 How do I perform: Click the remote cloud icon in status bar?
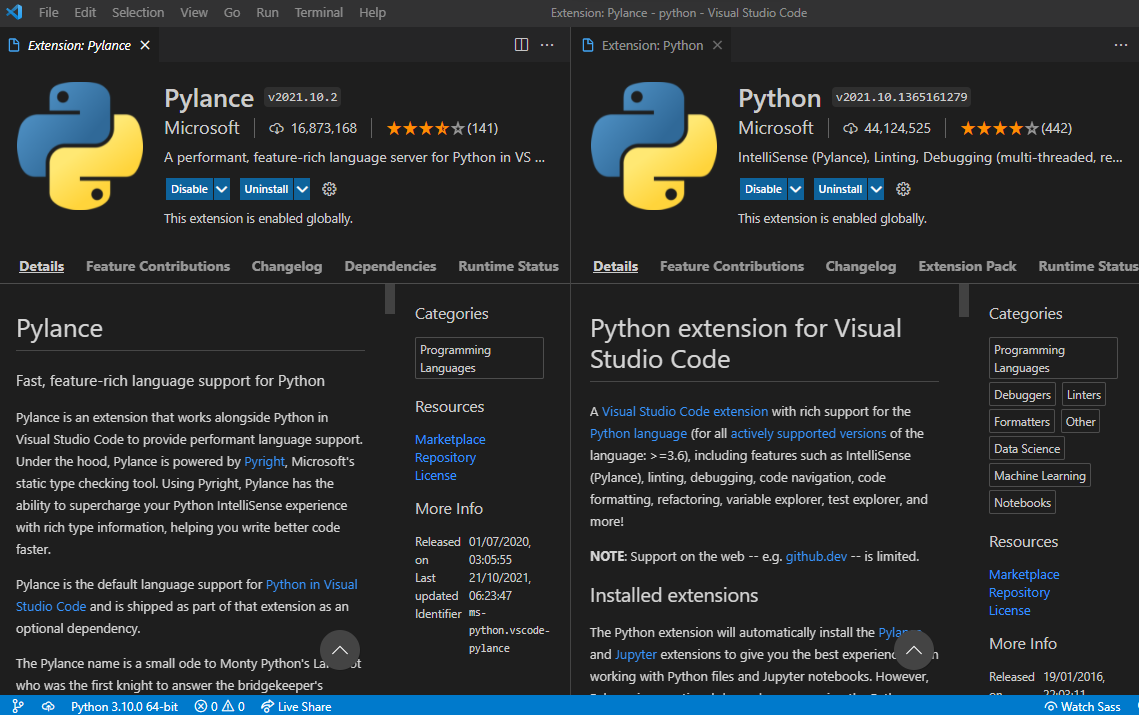click(x=47, y=706)
